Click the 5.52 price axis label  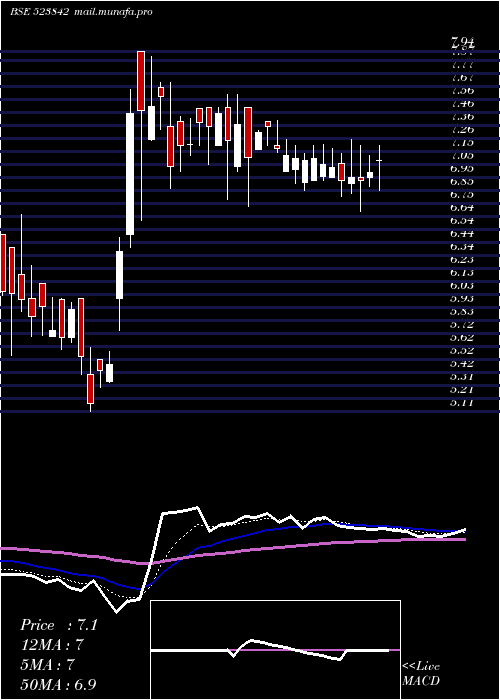click(x=462, y=350)
